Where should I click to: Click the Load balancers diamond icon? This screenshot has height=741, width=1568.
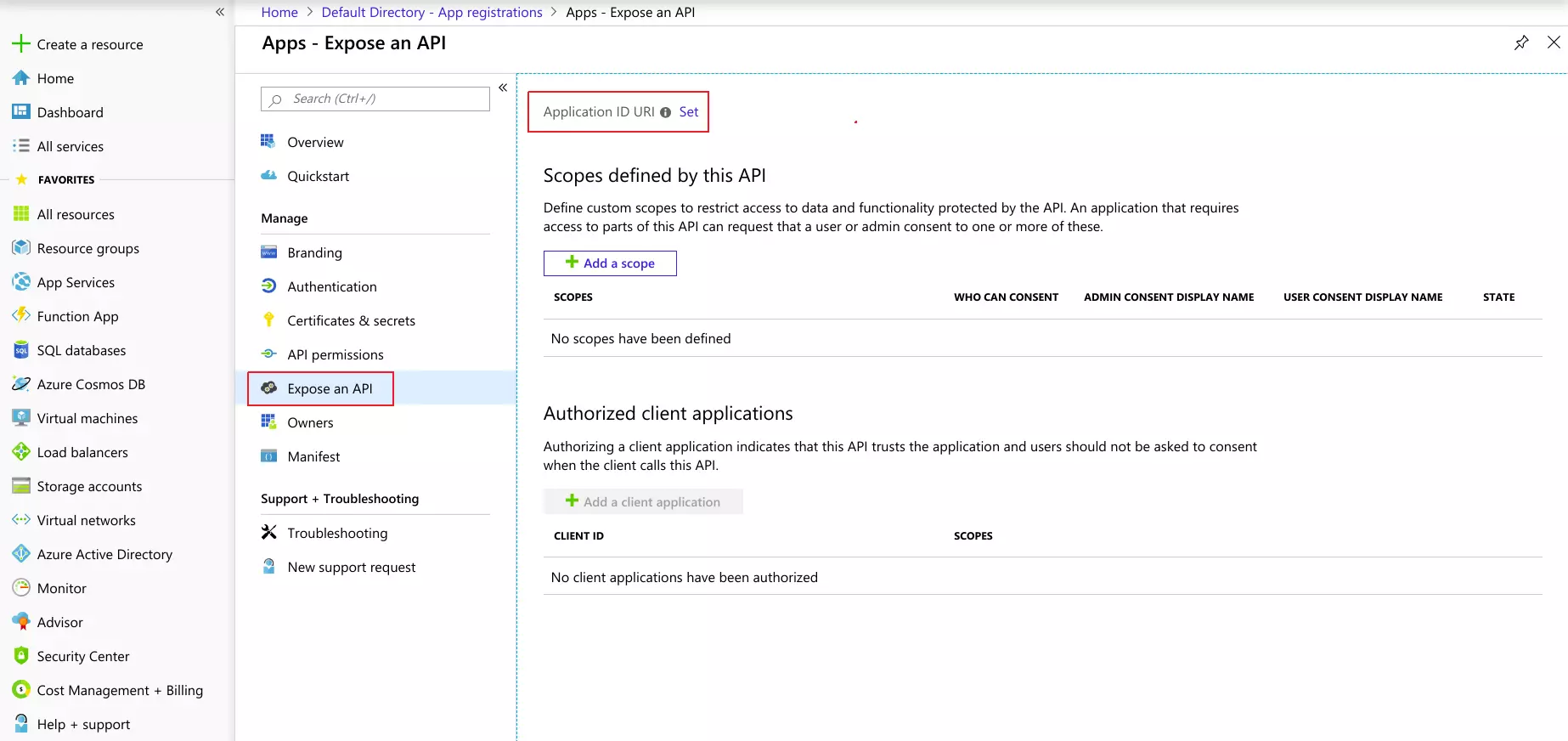pos(21,451)
